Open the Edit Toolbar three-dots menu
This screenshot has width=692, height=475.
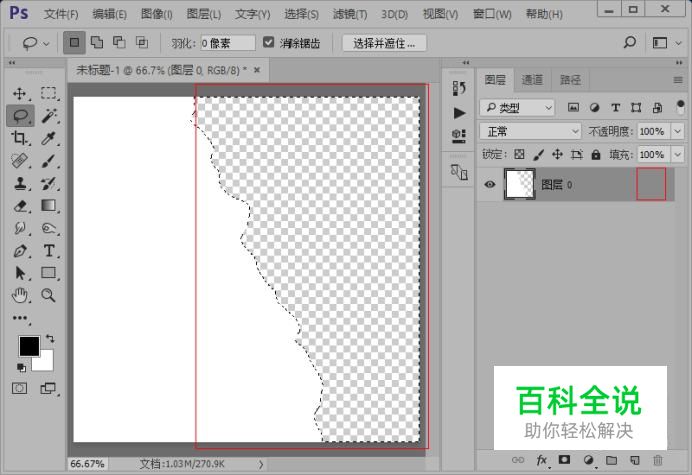(20, 318)
